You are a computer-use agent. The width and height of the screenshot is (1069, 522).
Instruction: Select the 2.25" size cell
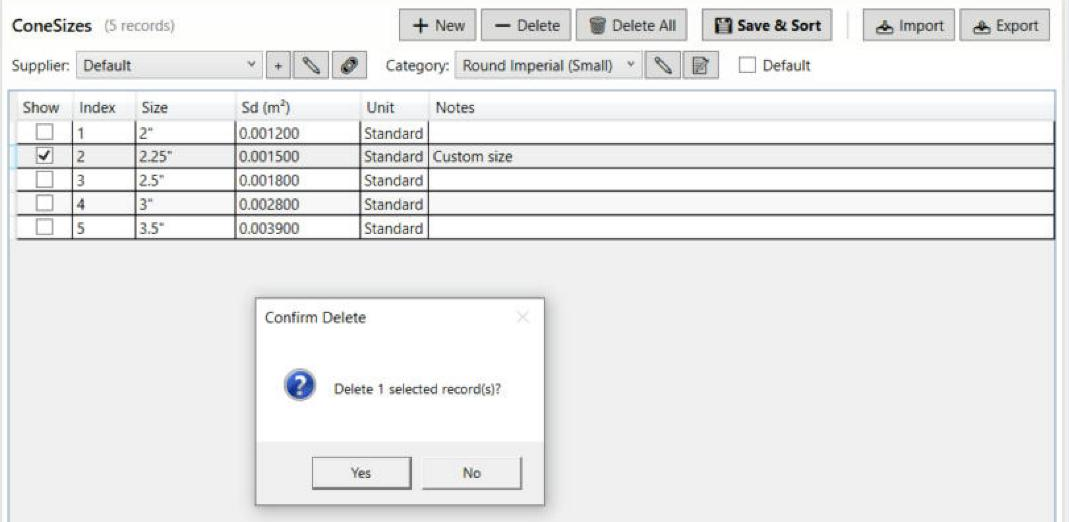click(x=185, y=157)
